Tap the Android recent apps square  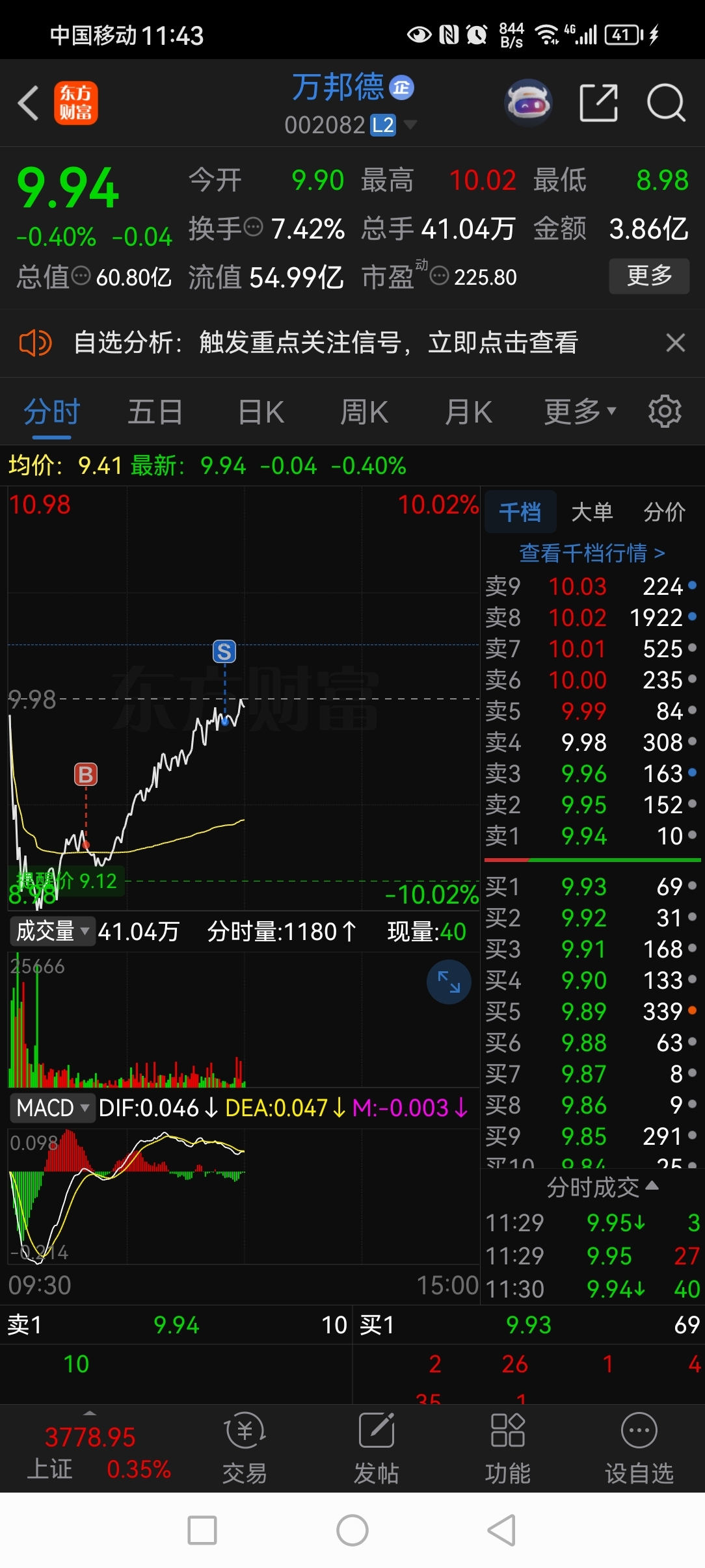202,1530
